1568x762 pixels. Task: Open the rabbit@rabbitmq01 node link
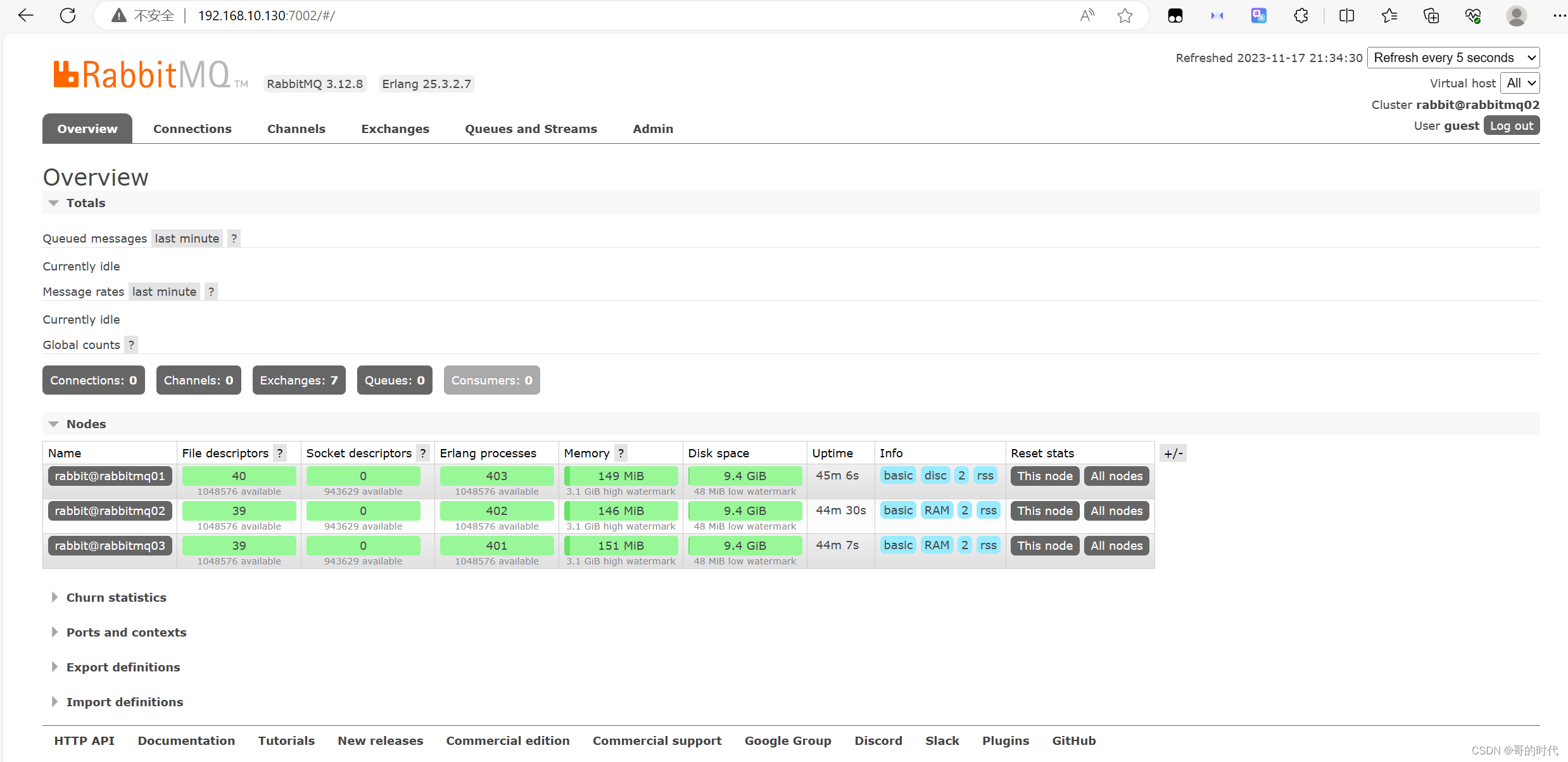click(x=110, y=476)
